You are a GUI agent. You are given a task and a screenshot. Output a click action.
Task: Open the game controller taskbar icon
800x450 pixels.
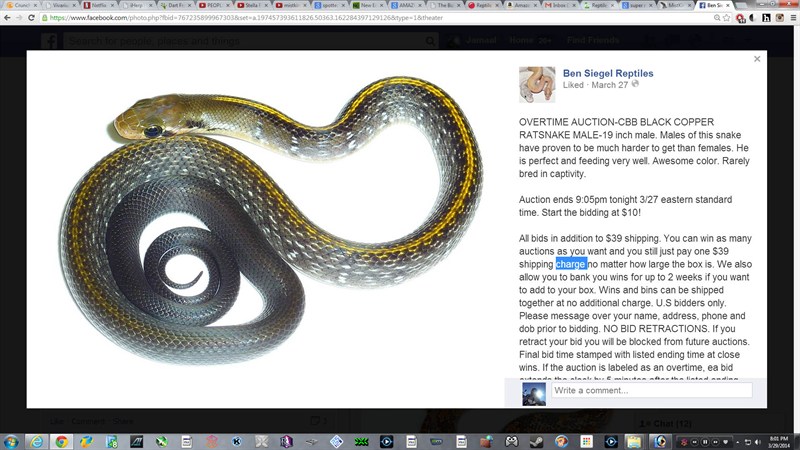point(512,442)
